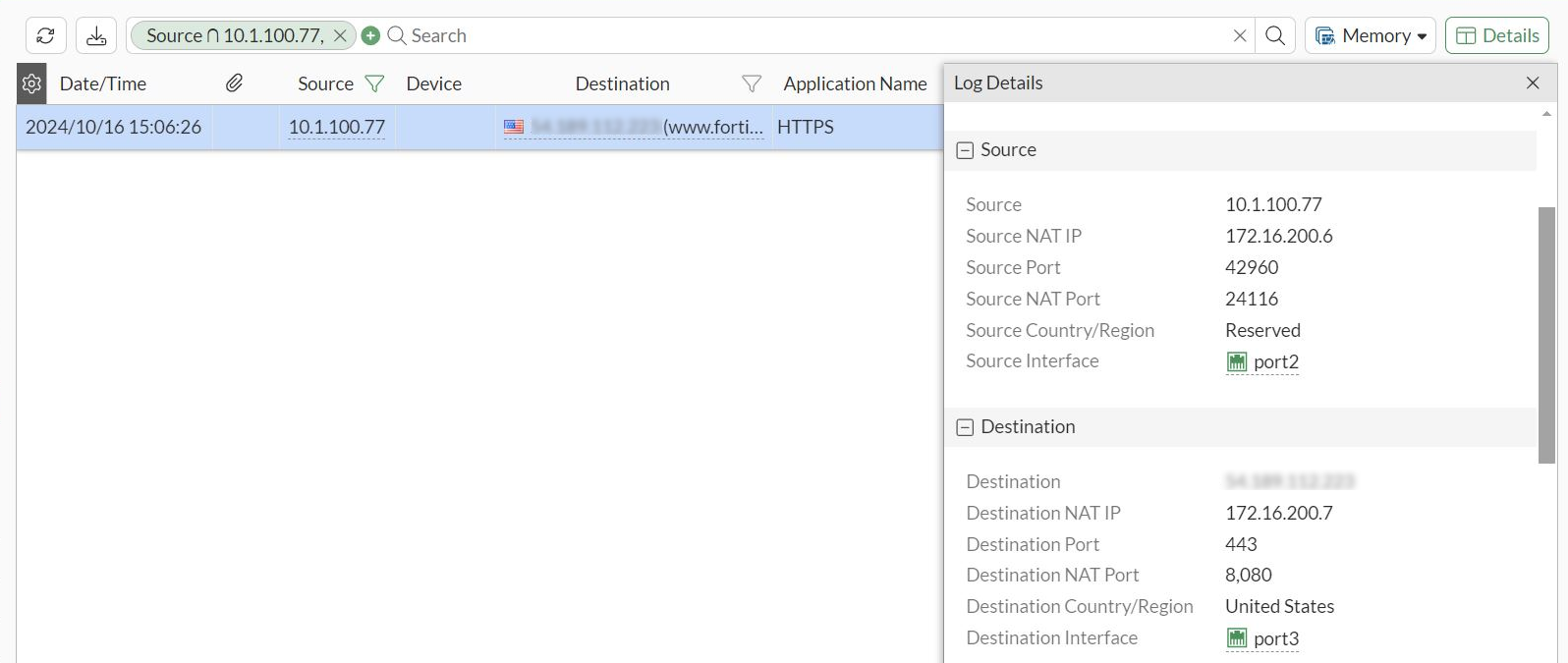The height and width of the screenshot is (663, 1568).
Task: Click the Log Details vertical scrollbar
Action: 1546,334
